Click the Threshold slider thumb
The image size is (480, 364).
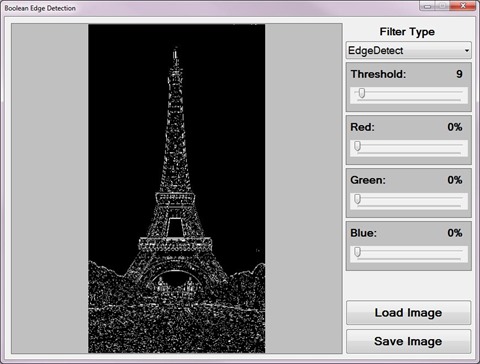pos(362,94)
